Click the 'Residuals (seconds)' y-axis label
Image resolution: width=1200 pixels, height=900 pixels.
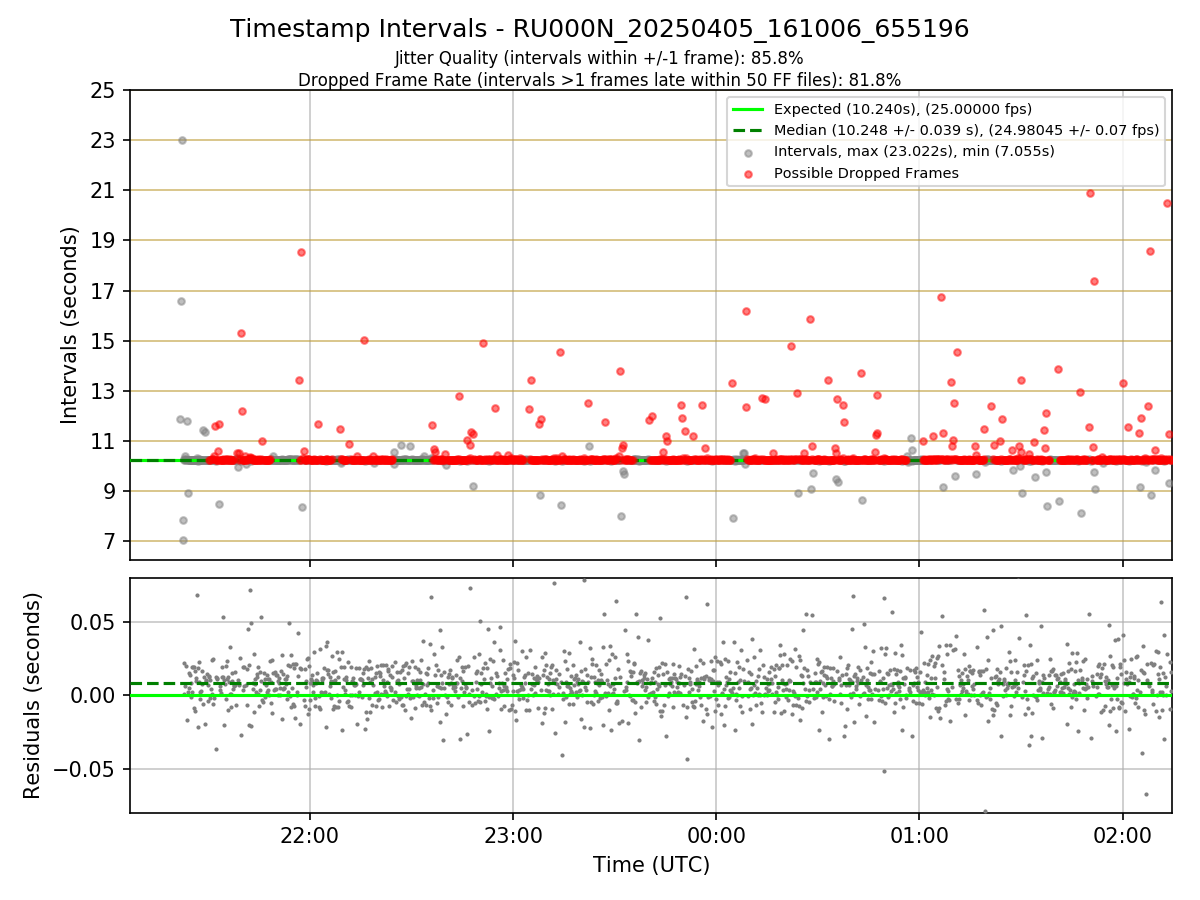click(x=33, y=695)
